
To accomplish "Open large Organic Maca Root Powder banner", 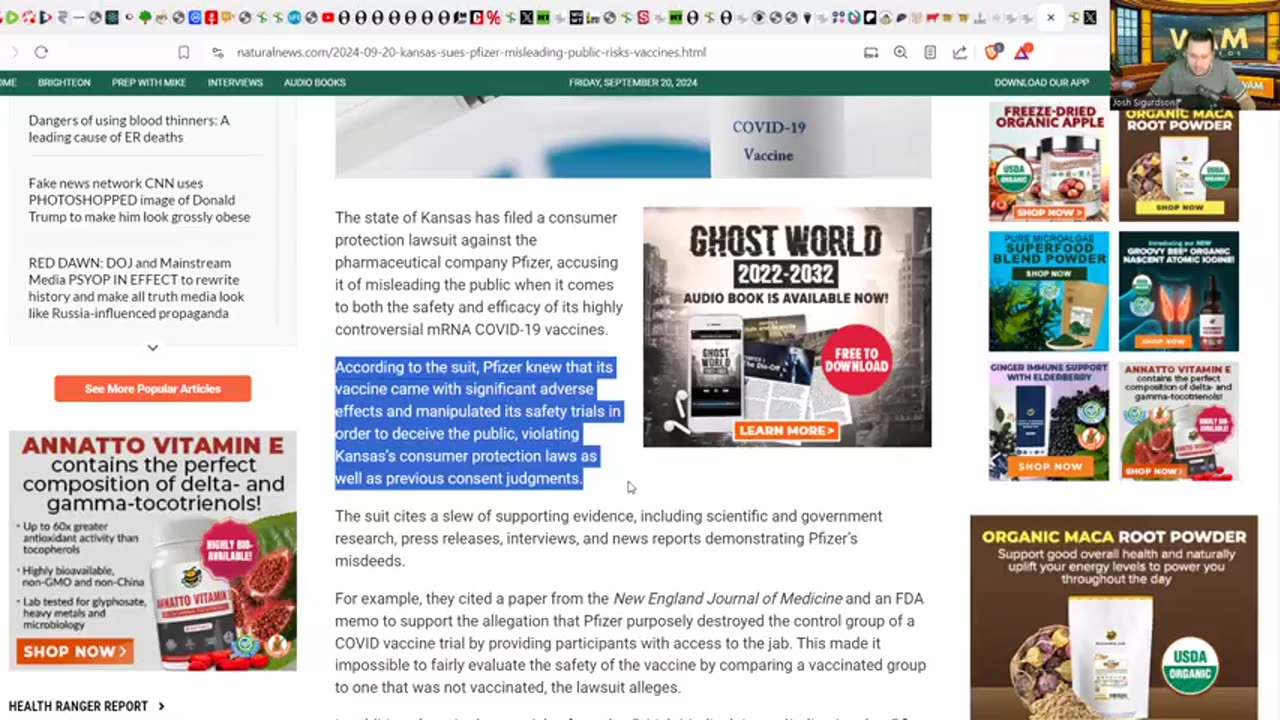I will 1113,617.
